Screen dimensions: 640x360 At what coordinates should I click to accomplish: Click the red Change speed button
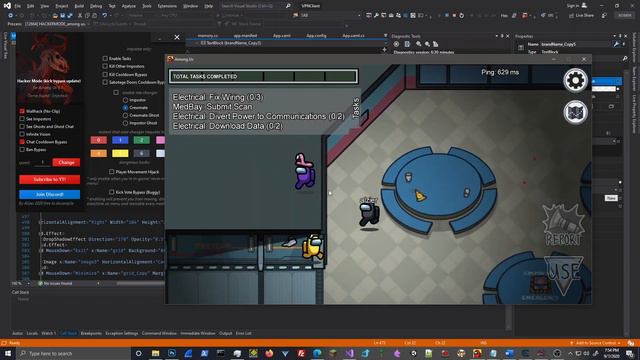point(66,162)
